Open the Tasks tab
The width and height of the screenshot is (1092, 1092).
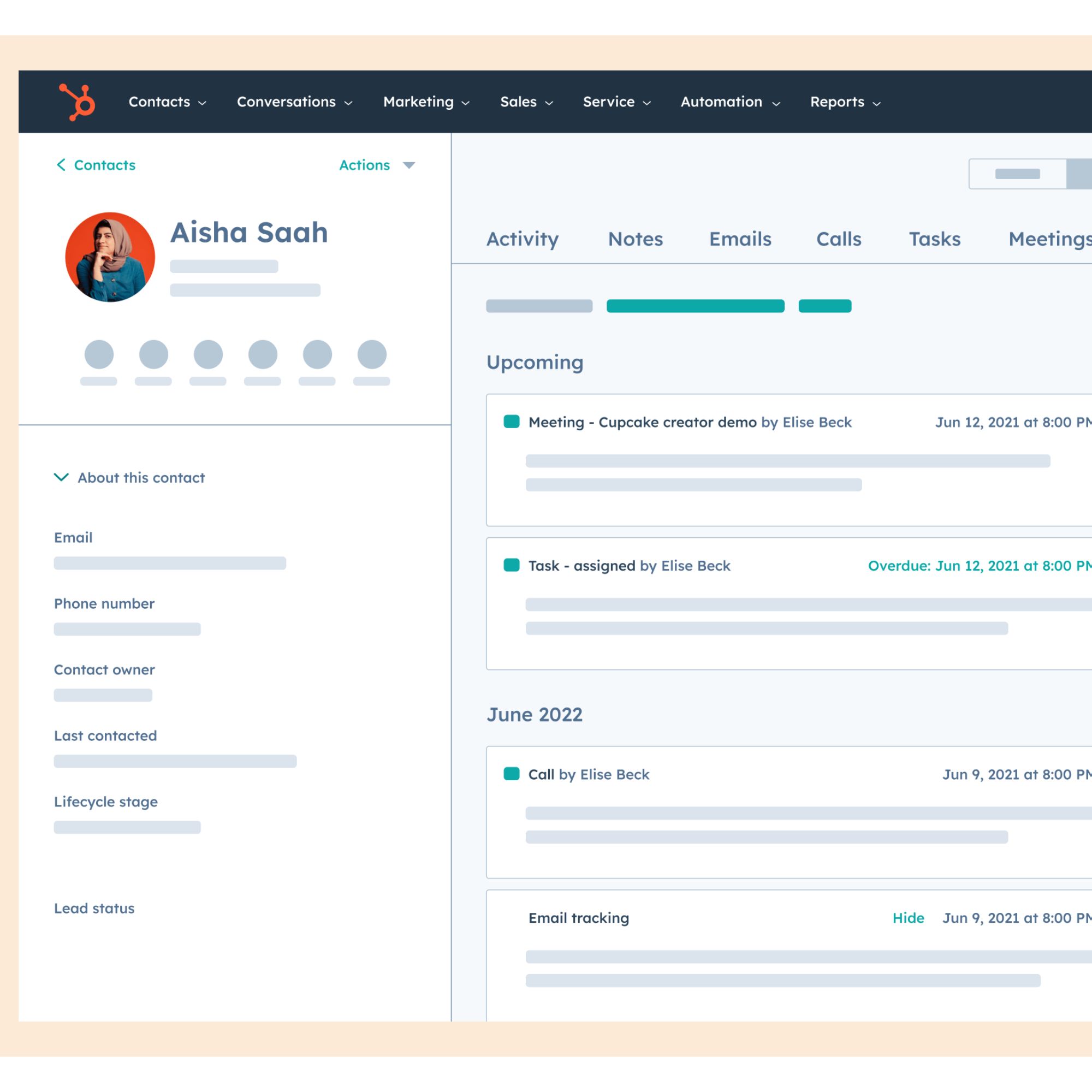tap(934, 239)
